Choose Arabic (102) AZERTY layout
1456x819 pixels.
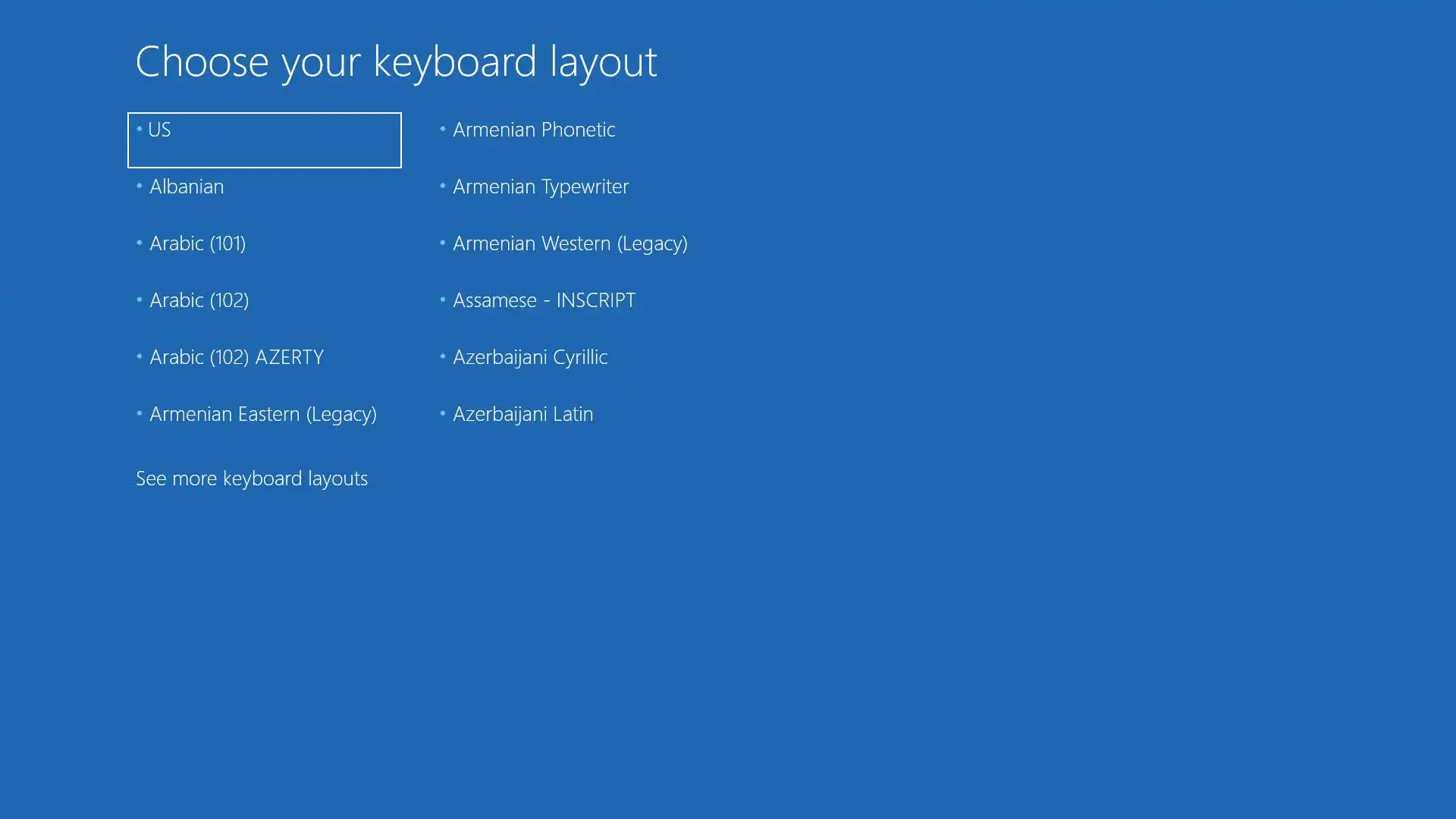coord(236,357)
